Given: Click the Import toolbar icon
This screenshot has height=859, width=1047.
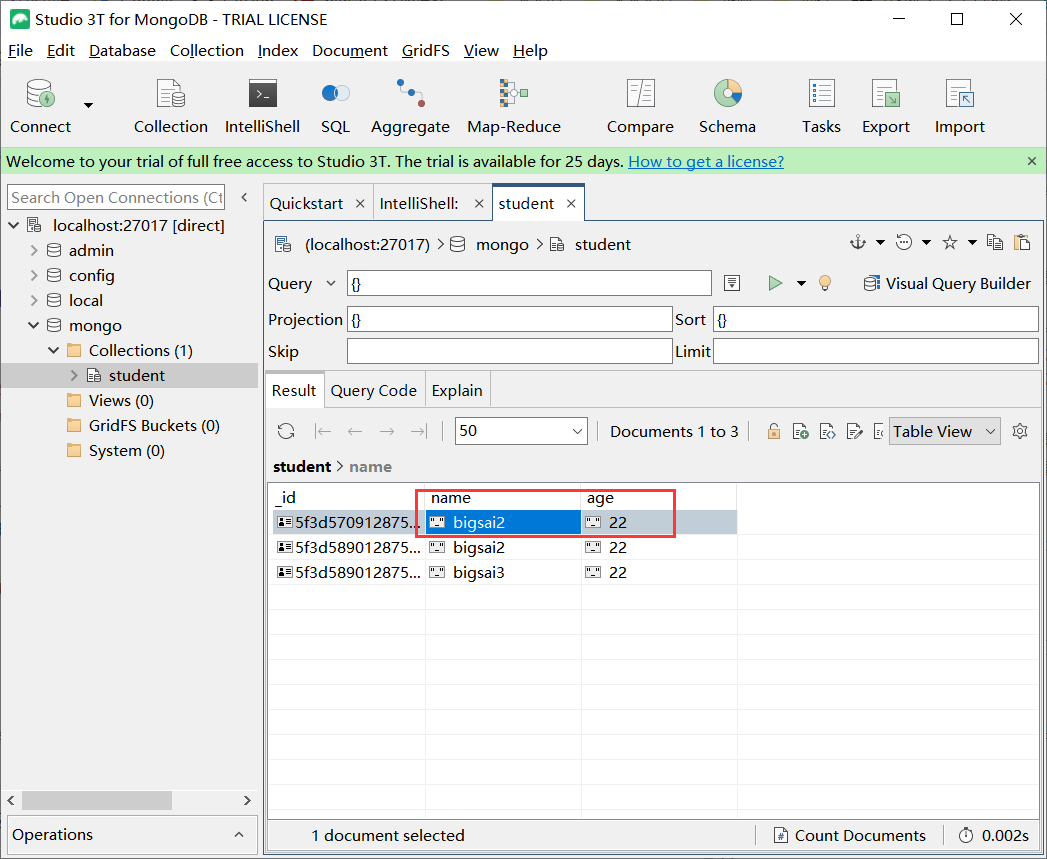Looking at the screenshot, I should (960, 94).
